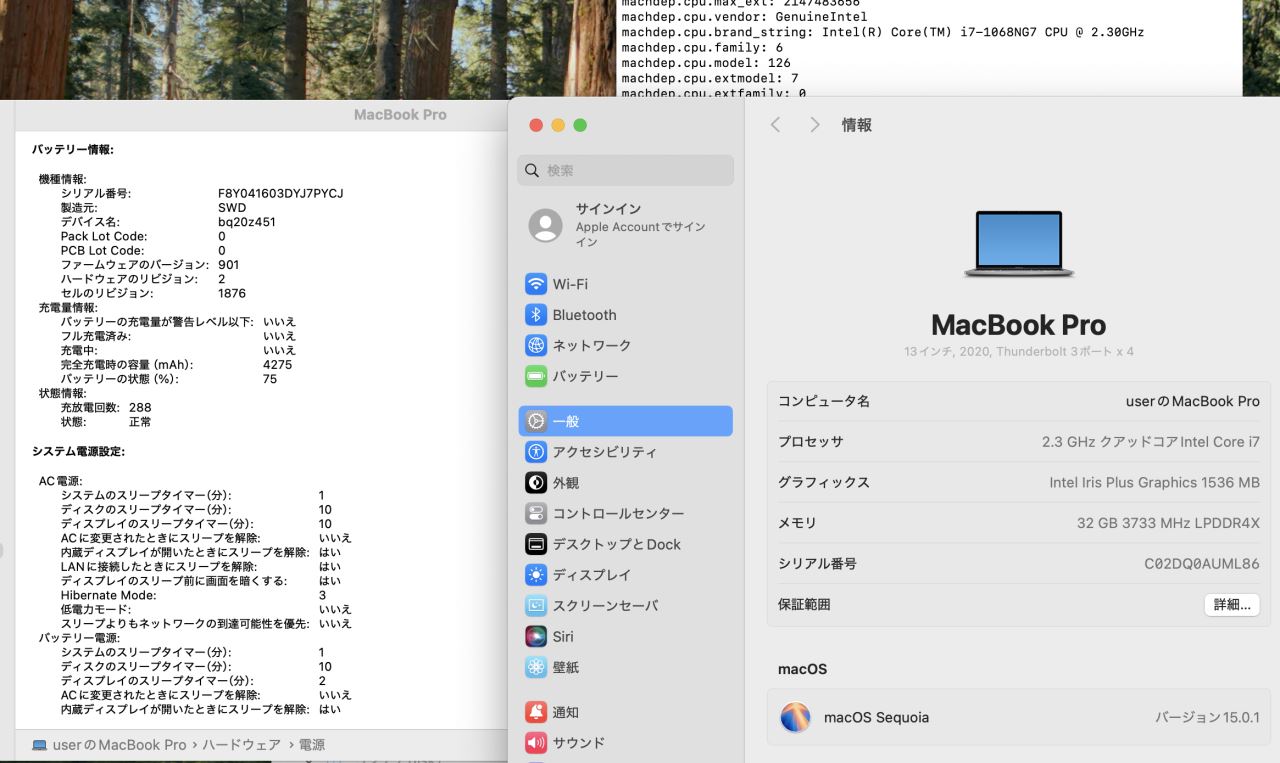Click the macOS Sequoia name label

coord(876,718)
